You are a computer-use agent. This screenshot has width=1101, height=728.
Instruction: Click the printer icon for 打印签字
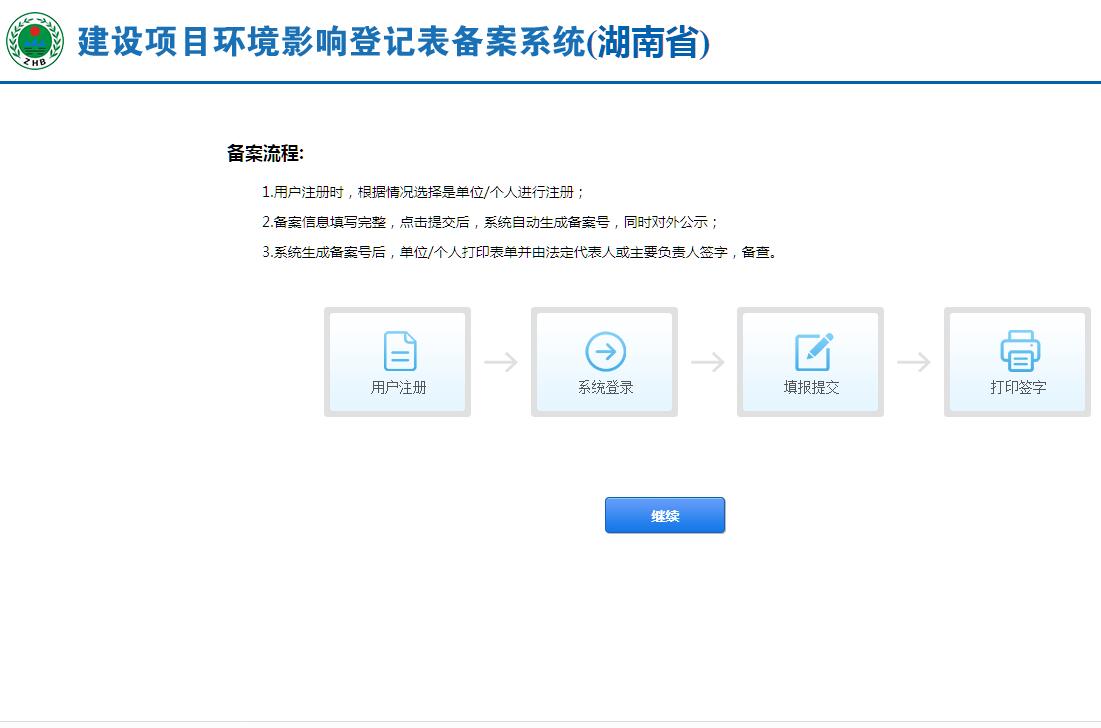point(1019,351)
